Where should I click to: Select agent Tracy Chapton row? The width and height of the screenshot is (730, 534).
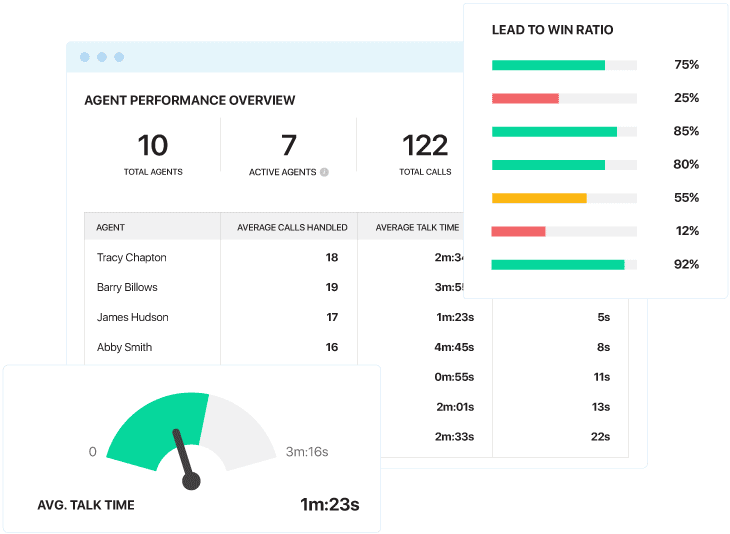[x=132, y=257]
